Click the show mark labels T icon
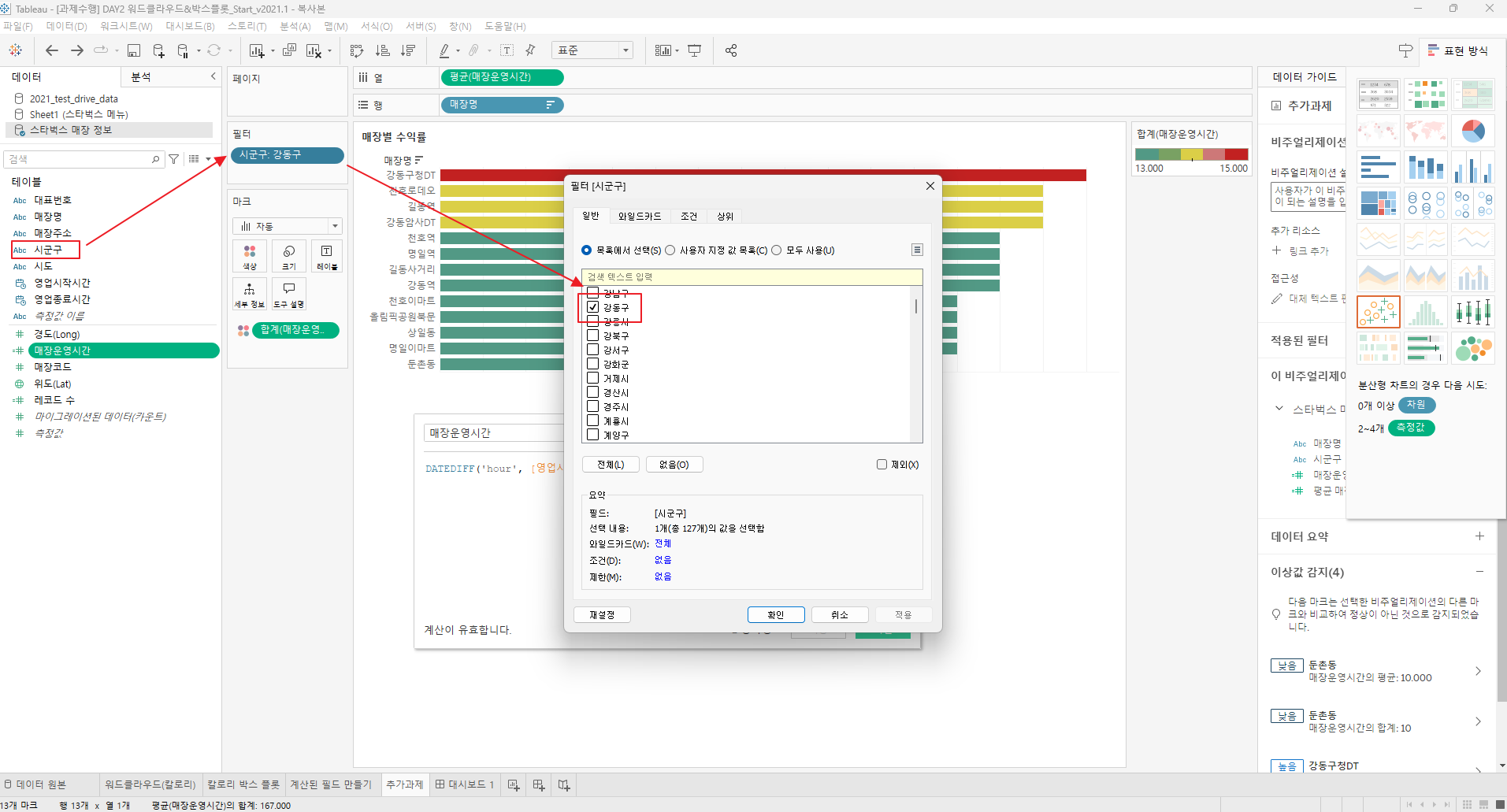The image size is (1507, 812). 507,50
